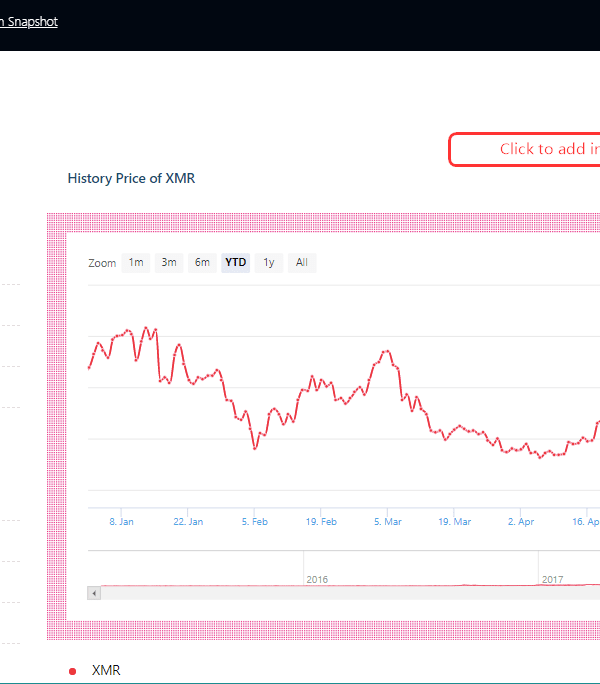The width and height of the screenshot is (600, 684).
Task: Show All price history range
Action: point(301,263)
